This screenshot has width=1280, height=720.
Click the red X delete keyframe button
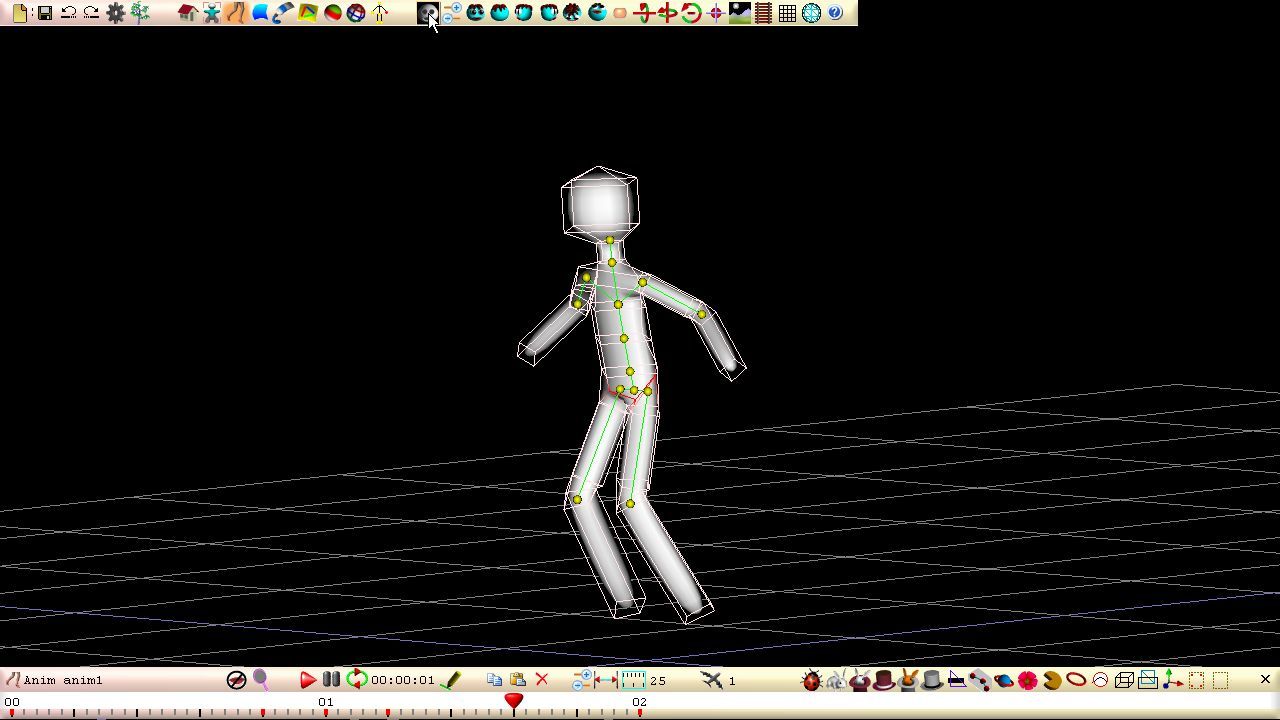[x=542, y=680]
